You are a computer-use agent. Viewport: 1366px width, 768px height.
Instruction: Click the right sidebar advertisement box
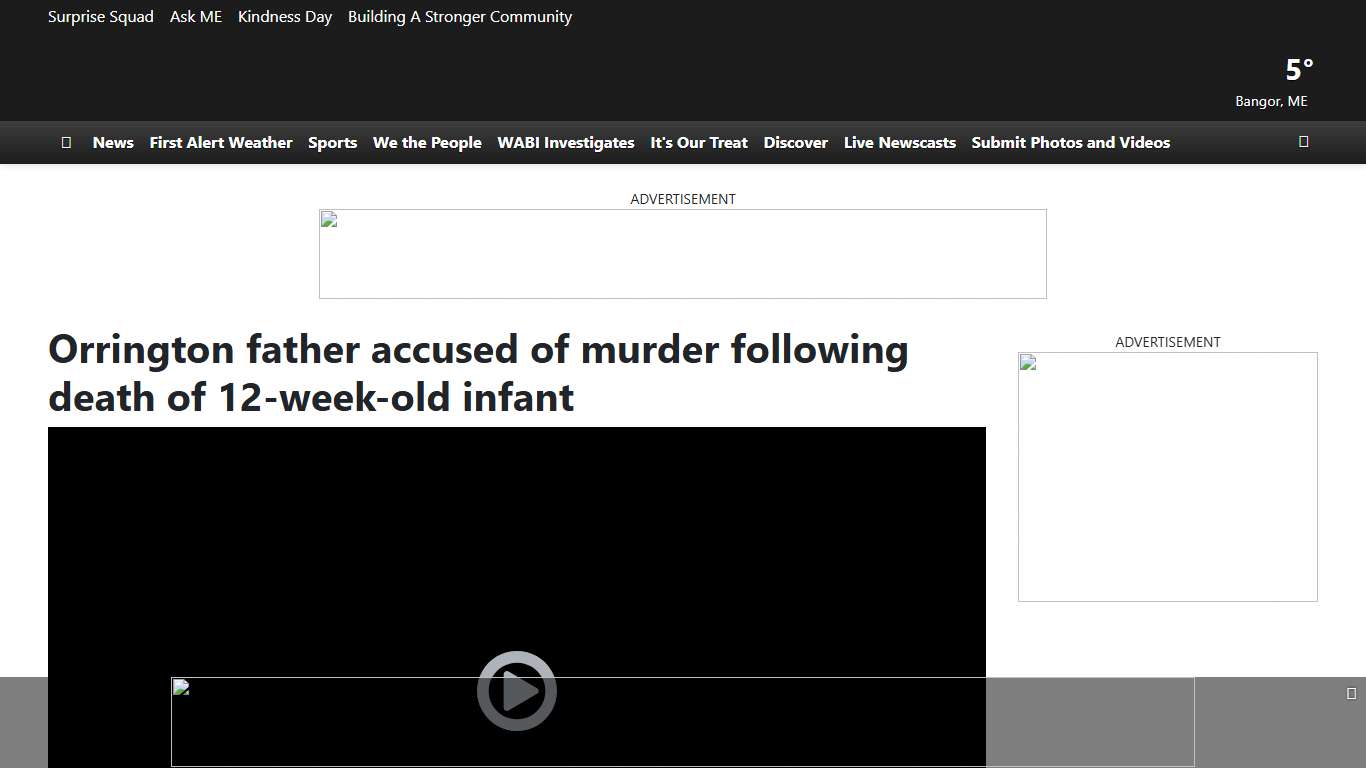tap(1167, 476)
